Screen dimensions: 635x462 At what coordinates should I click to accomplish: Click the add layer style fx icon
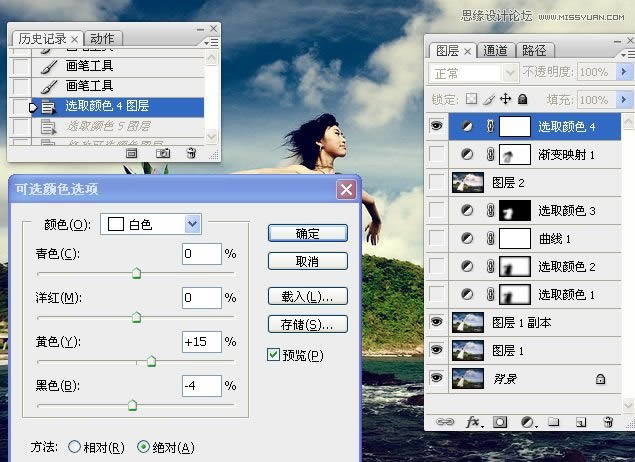point(474,422)
